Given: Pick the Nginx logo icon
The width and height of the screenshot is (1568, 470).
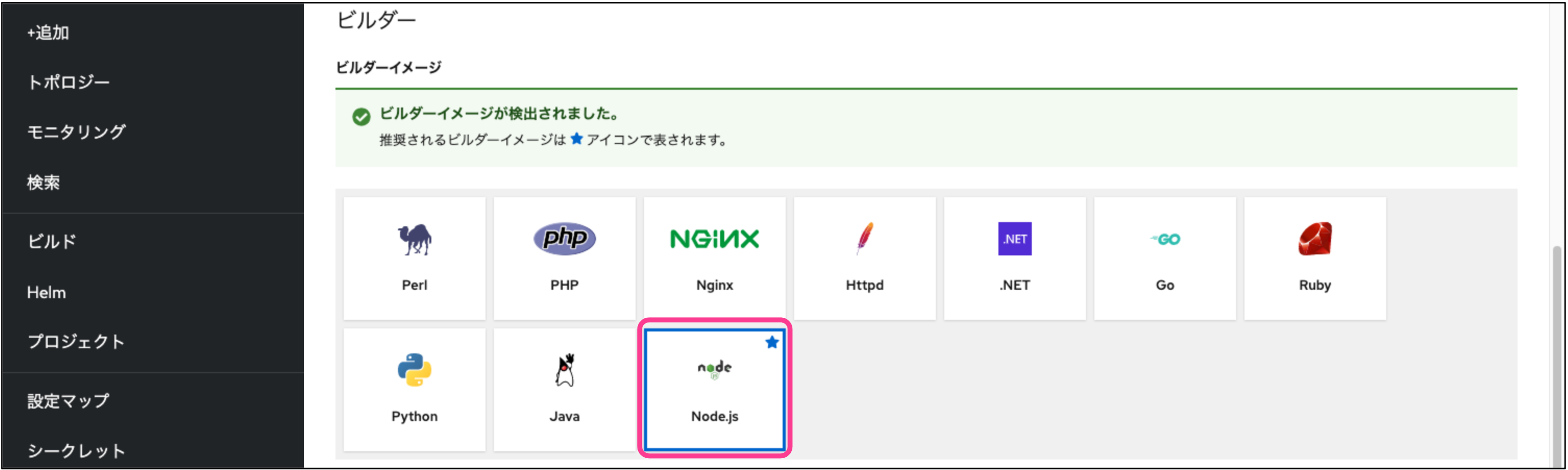Looking at the screenshot, I should [x=715, y=239].
